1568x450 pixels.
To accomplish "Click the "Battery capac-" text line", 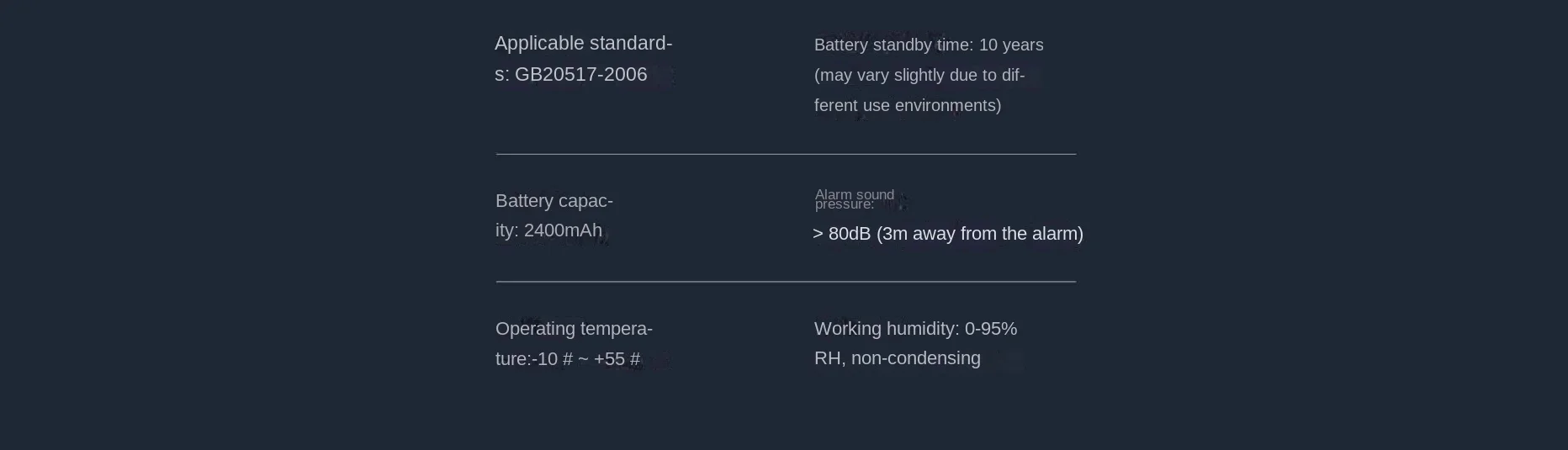I will (x=554, y=201).
